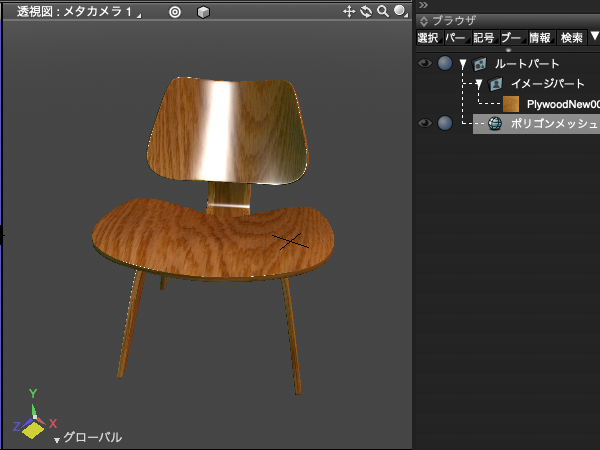Open the shading sphere options icon
Viewport: 600px width, 450px height.
coord(400,11)
